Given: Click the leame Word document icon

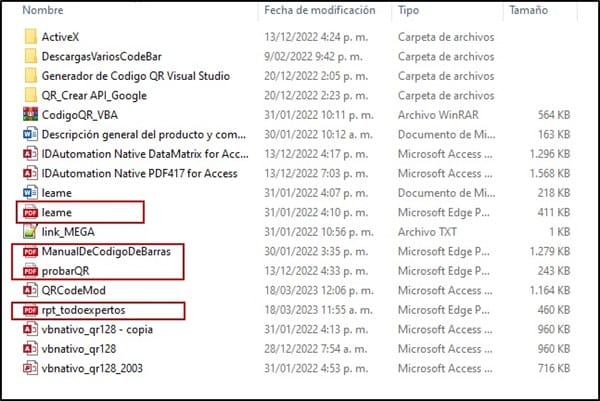Looking at the screenshot, I should pyautogui.click(x=29, y=192).
